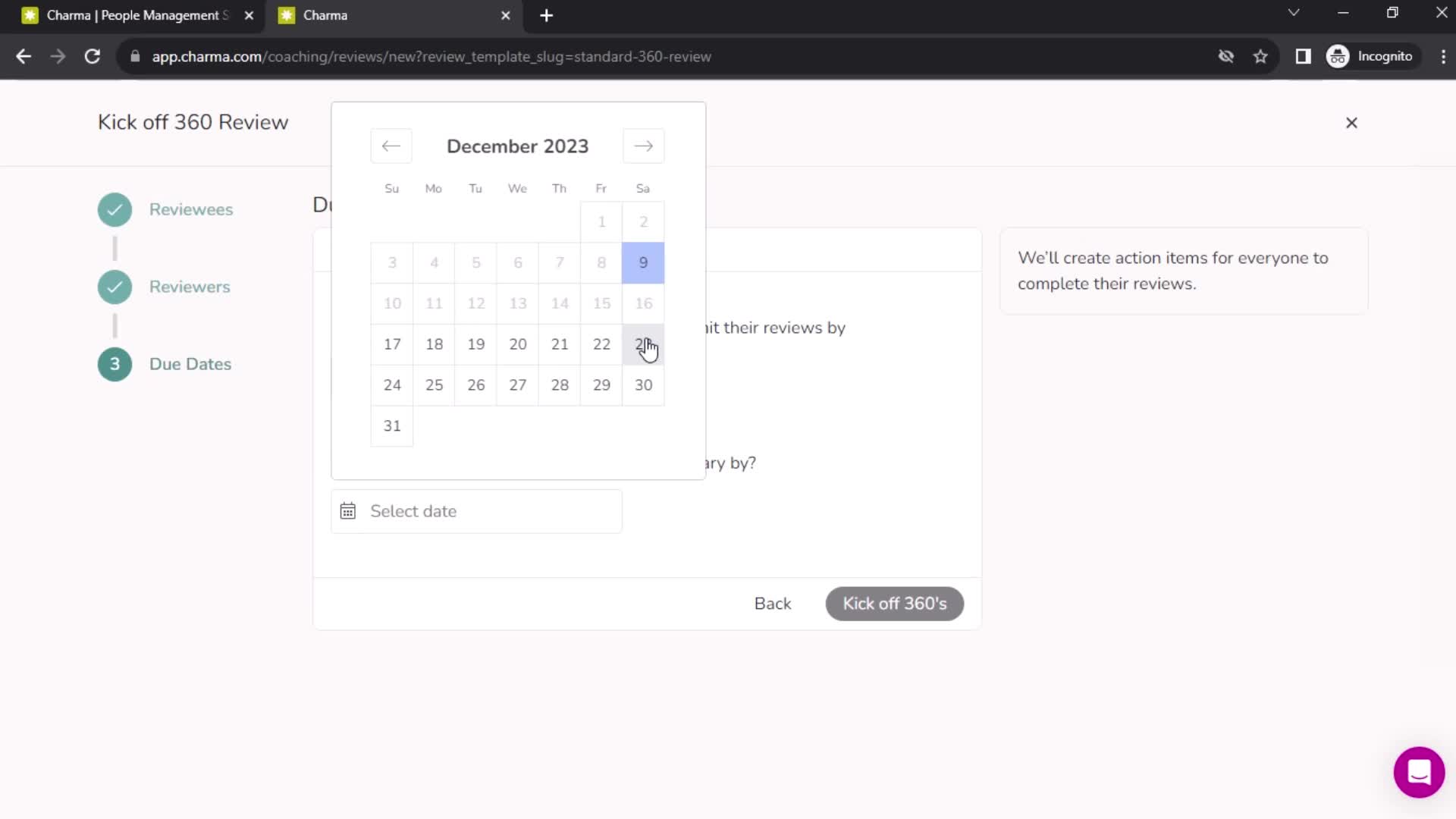The width and height of the screenshot is (1456, 819).
Task: Select the Charma People Management tab
Action: [135, 15]
